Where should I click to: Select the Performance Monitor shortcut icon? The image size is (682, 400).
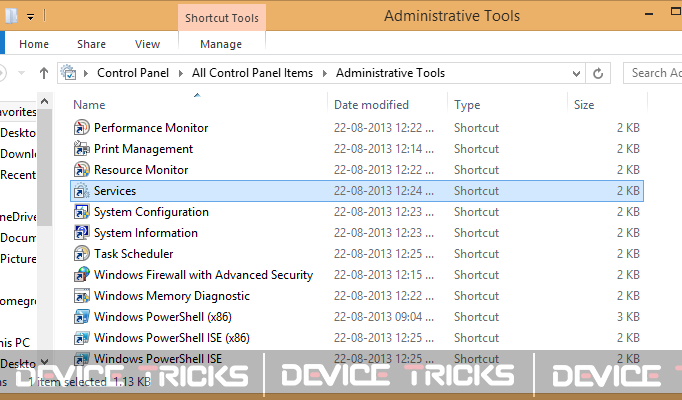pos(81,128)
